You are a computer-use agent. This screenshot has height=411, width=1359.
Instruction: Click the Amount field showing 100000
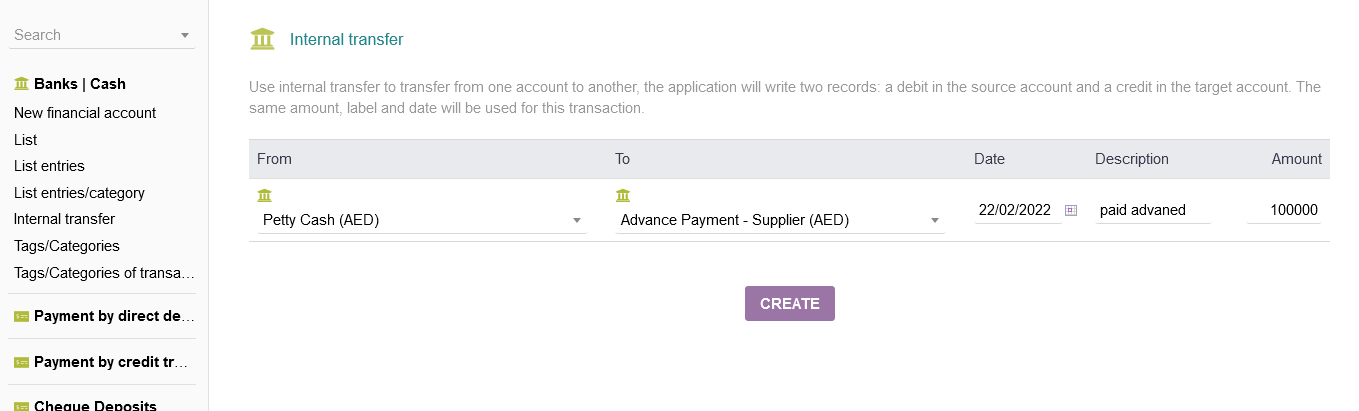click(1284, 210)
